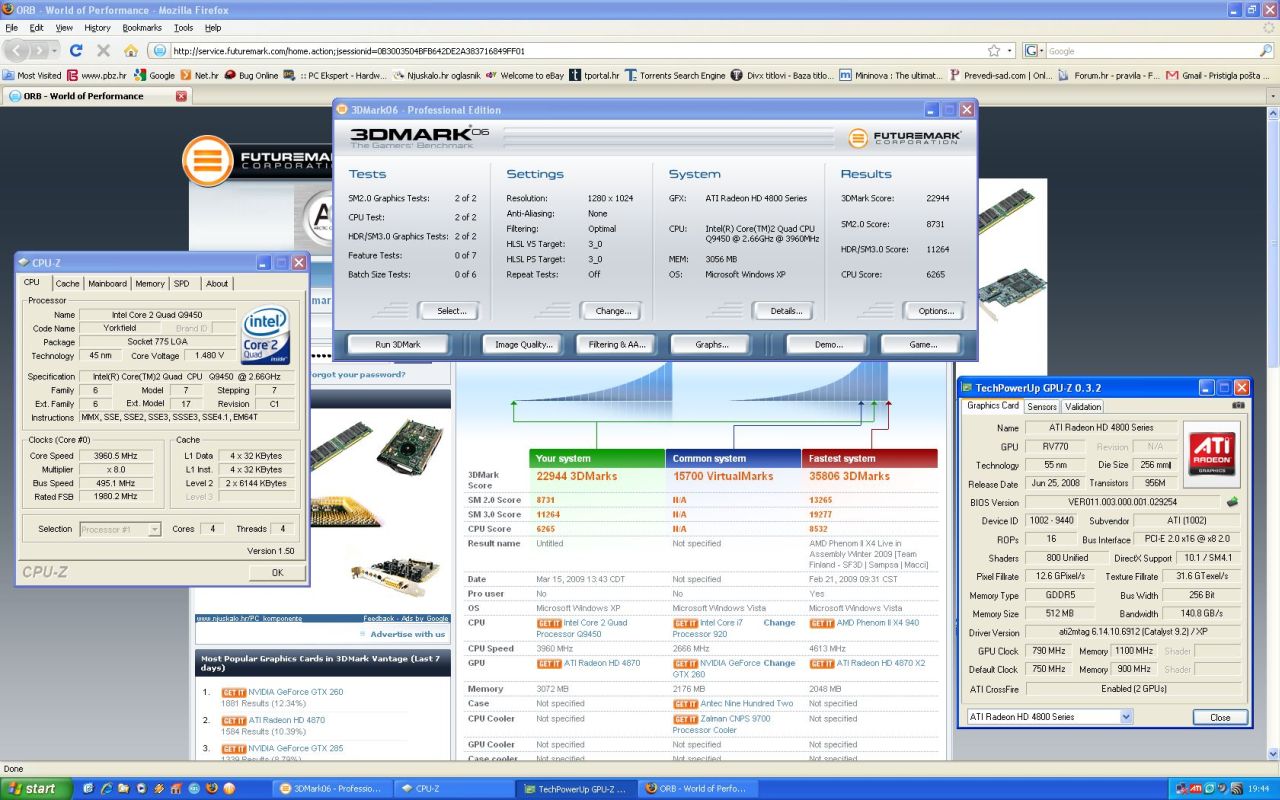
Task: Open the back/forward history dropdown arrow
Action: (x=56, y=50)
